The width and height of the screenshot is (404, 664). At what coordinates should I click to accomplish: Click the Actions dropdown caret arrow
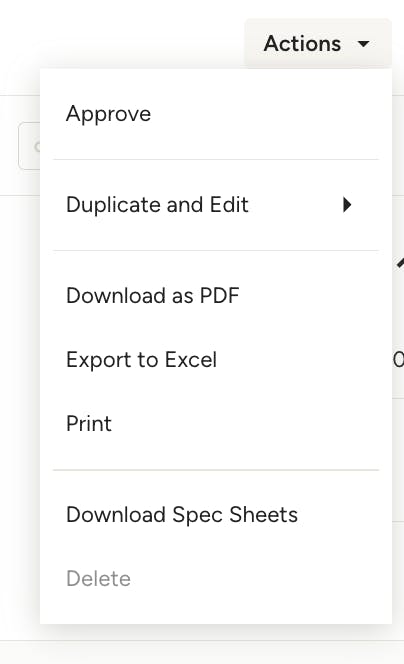pyautogui.click(x=363, y=44)
